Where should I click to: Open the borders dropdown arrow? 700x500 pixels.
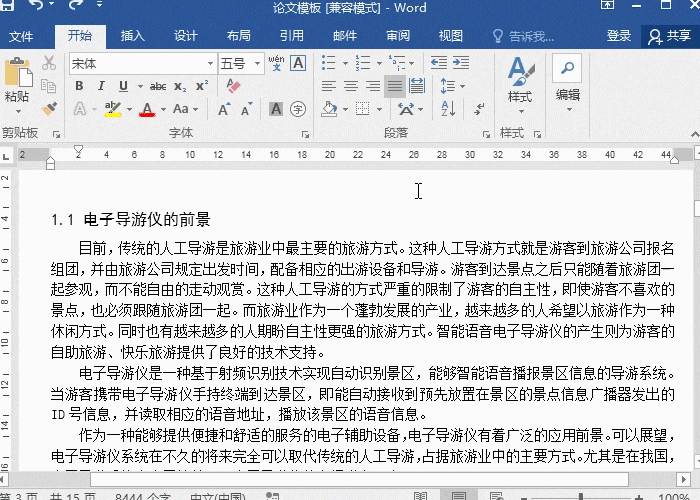tap(379, 109)
